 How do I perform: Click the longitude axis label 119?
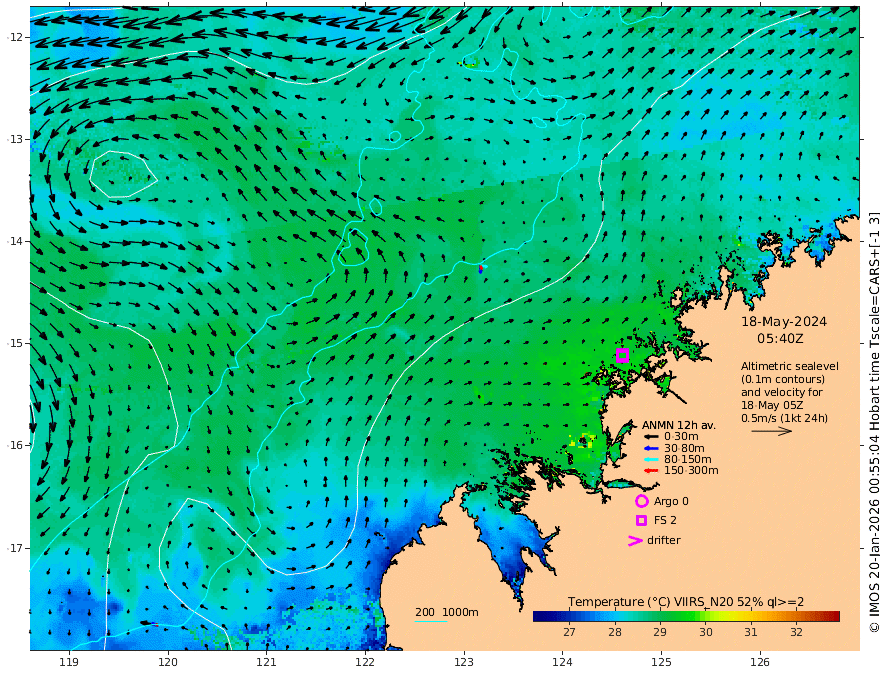point(69,663)
